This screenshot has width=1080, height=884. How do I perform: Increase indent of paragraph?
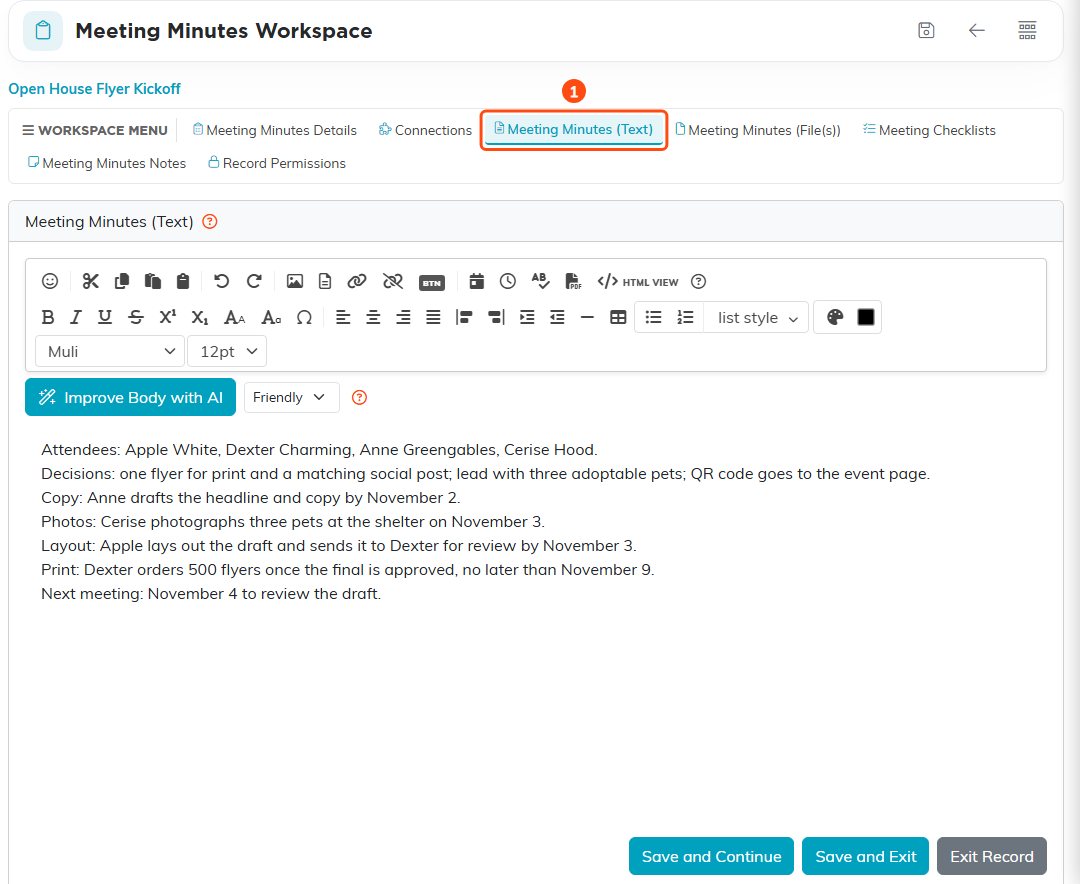pyautogui.click(x=527, y=317)
